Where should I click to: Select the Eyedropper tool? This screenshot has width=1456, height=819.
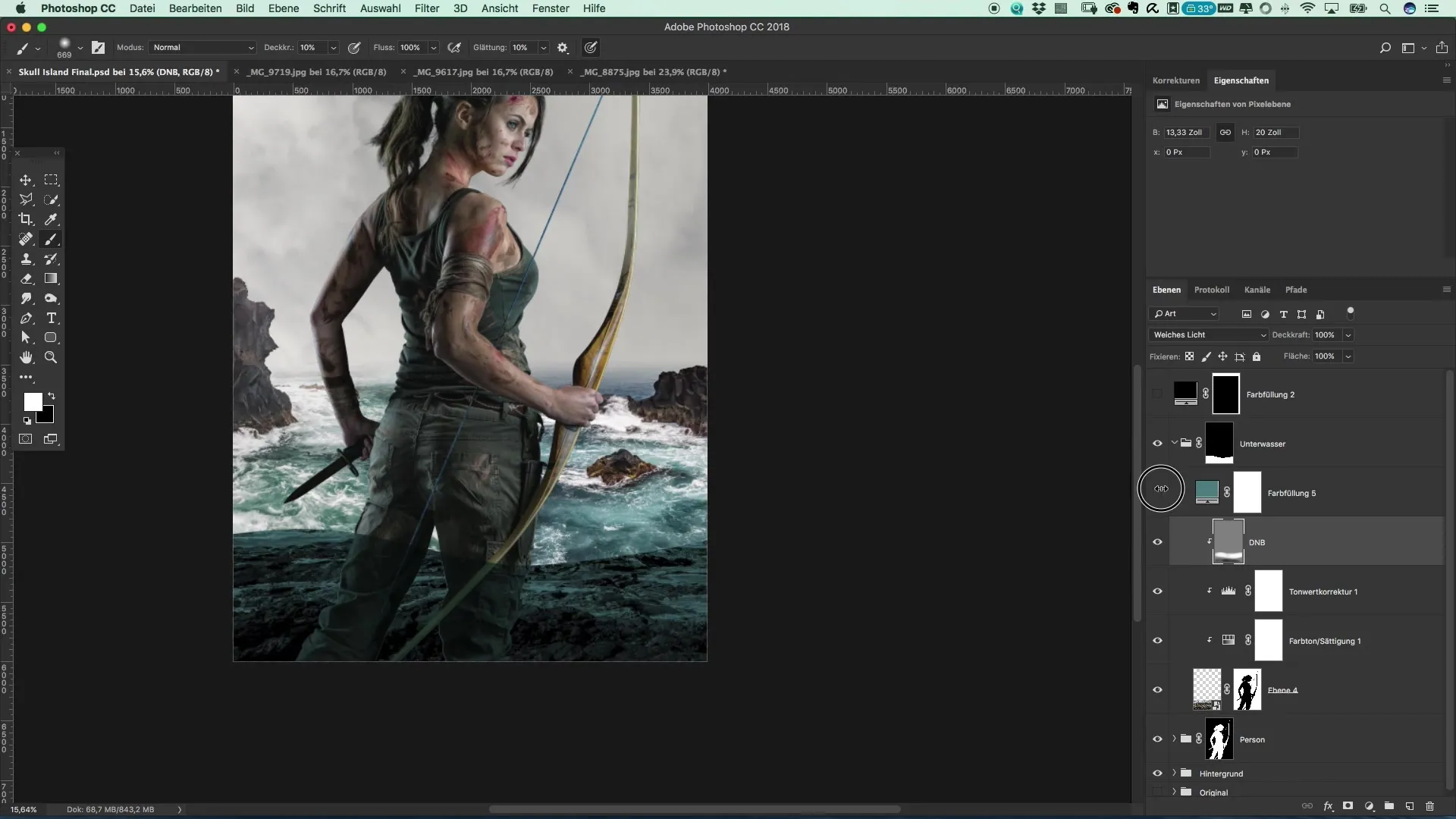51,219
